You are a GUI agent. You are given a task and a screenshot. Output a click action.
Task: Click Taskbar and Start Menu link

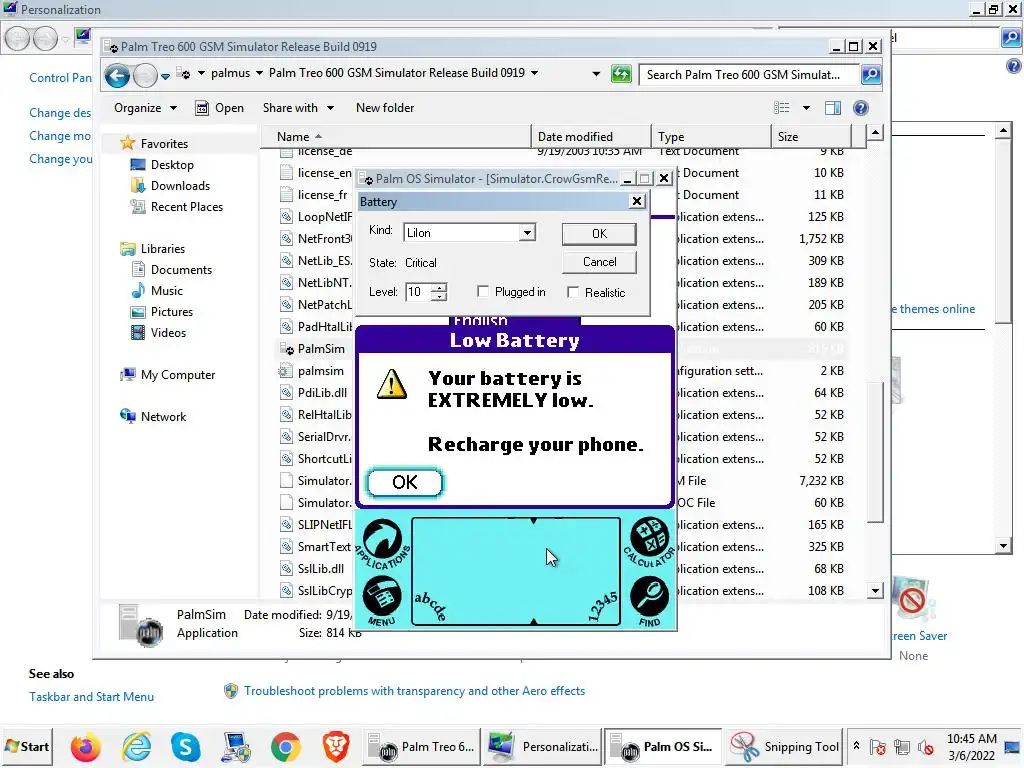(x=91, y=697)
